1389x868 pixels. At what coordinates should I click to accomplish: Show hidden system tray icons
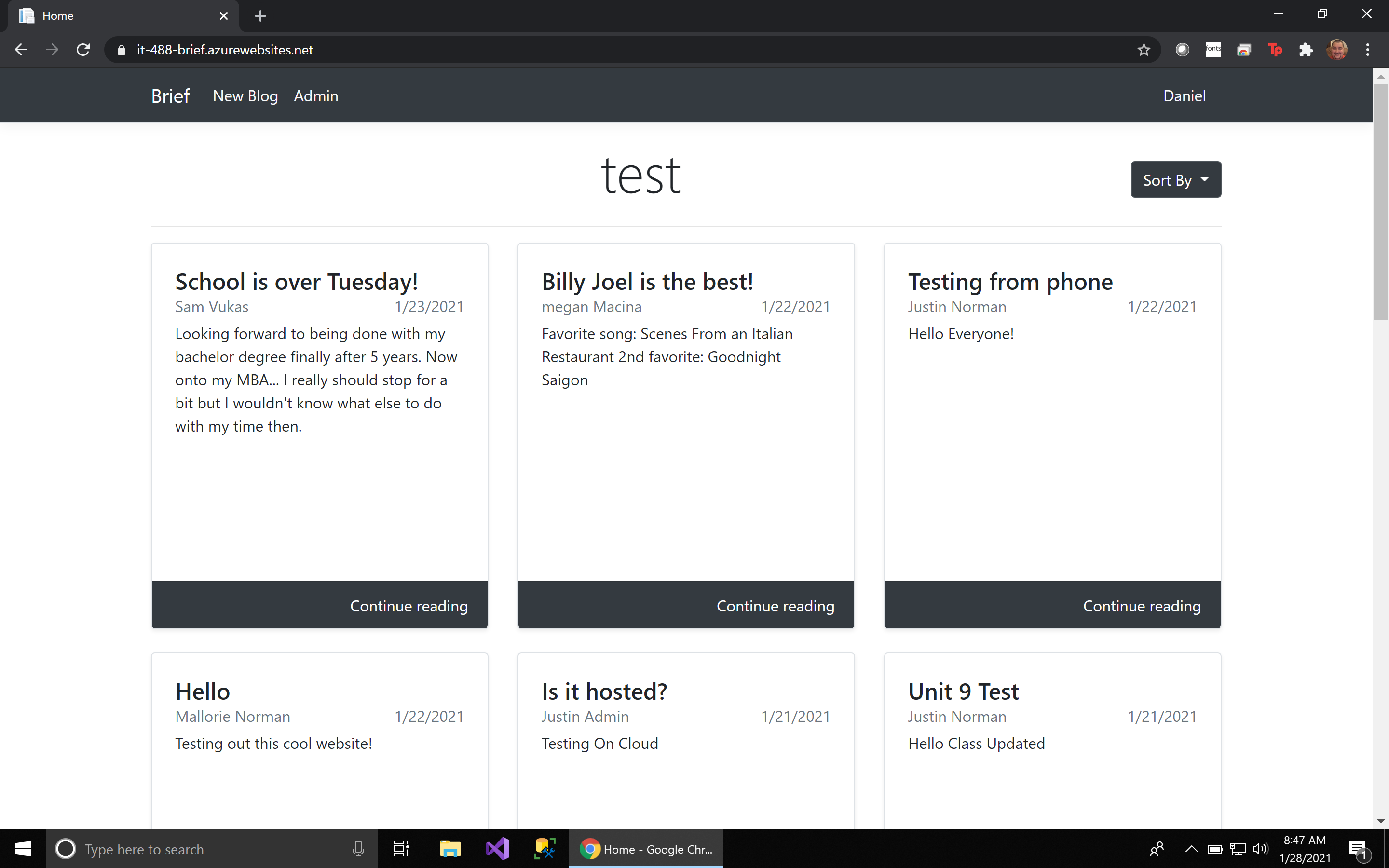1192,849
